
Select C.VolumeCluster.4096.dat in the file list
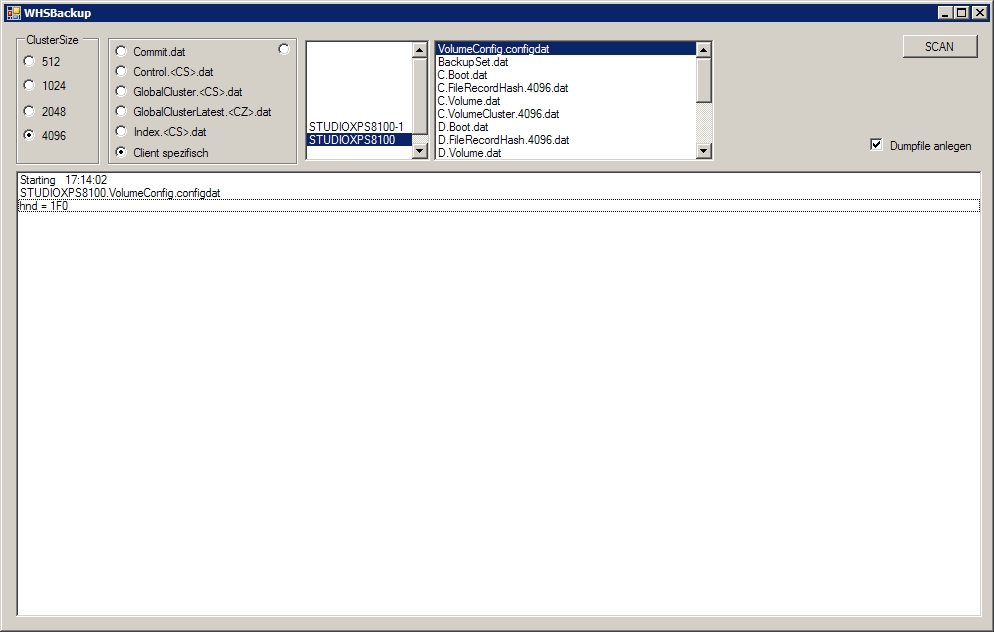(565, 114)
